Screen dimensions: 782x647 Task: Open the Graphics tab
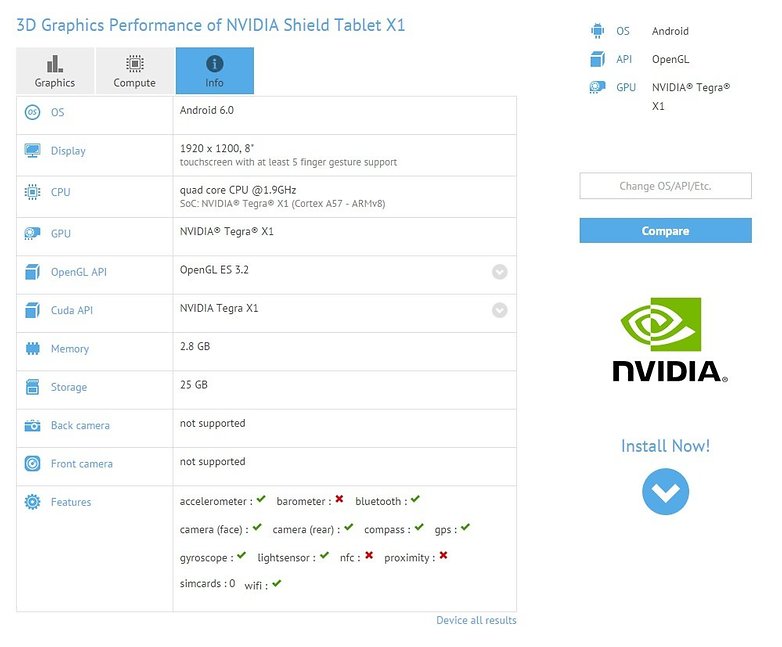click(55, 71)
